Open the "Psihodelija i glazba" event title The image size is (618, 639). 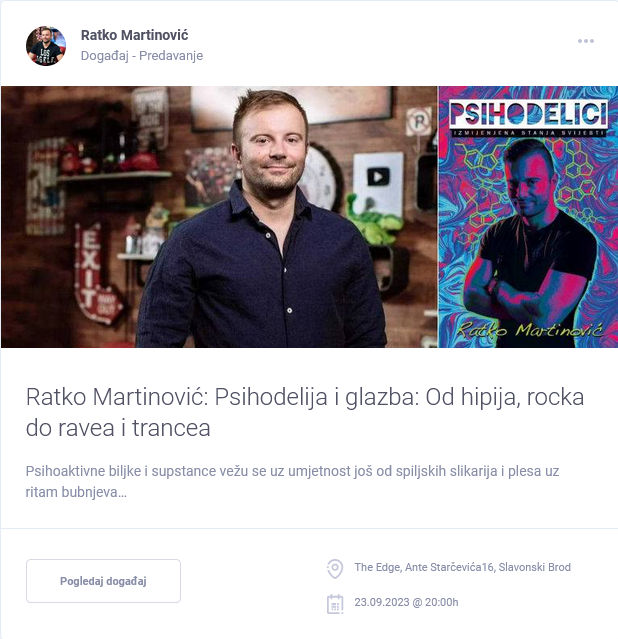(x=305, y=412)
